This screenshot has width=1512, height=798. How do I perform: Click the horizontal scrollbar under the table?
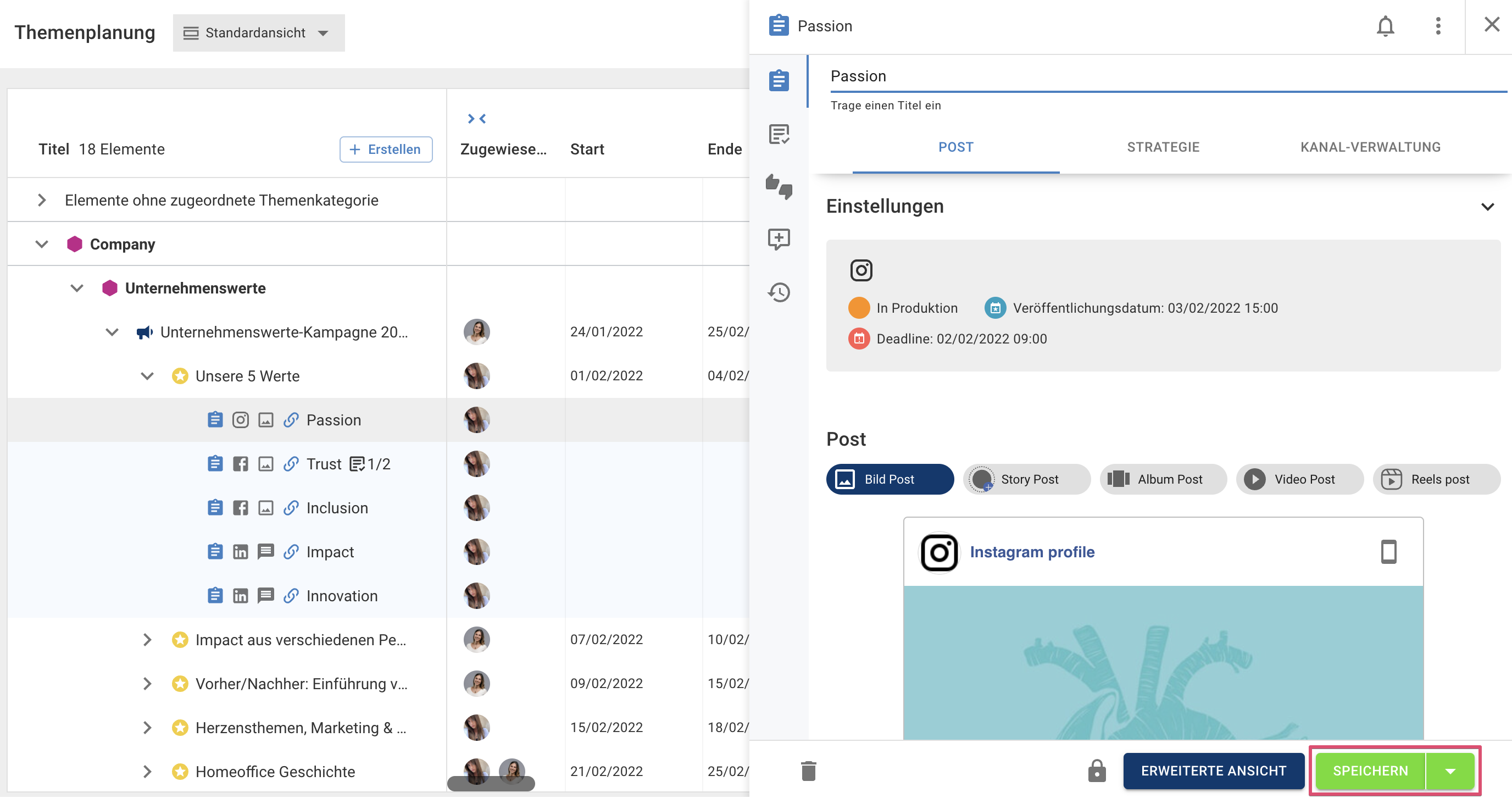[491, 783]
